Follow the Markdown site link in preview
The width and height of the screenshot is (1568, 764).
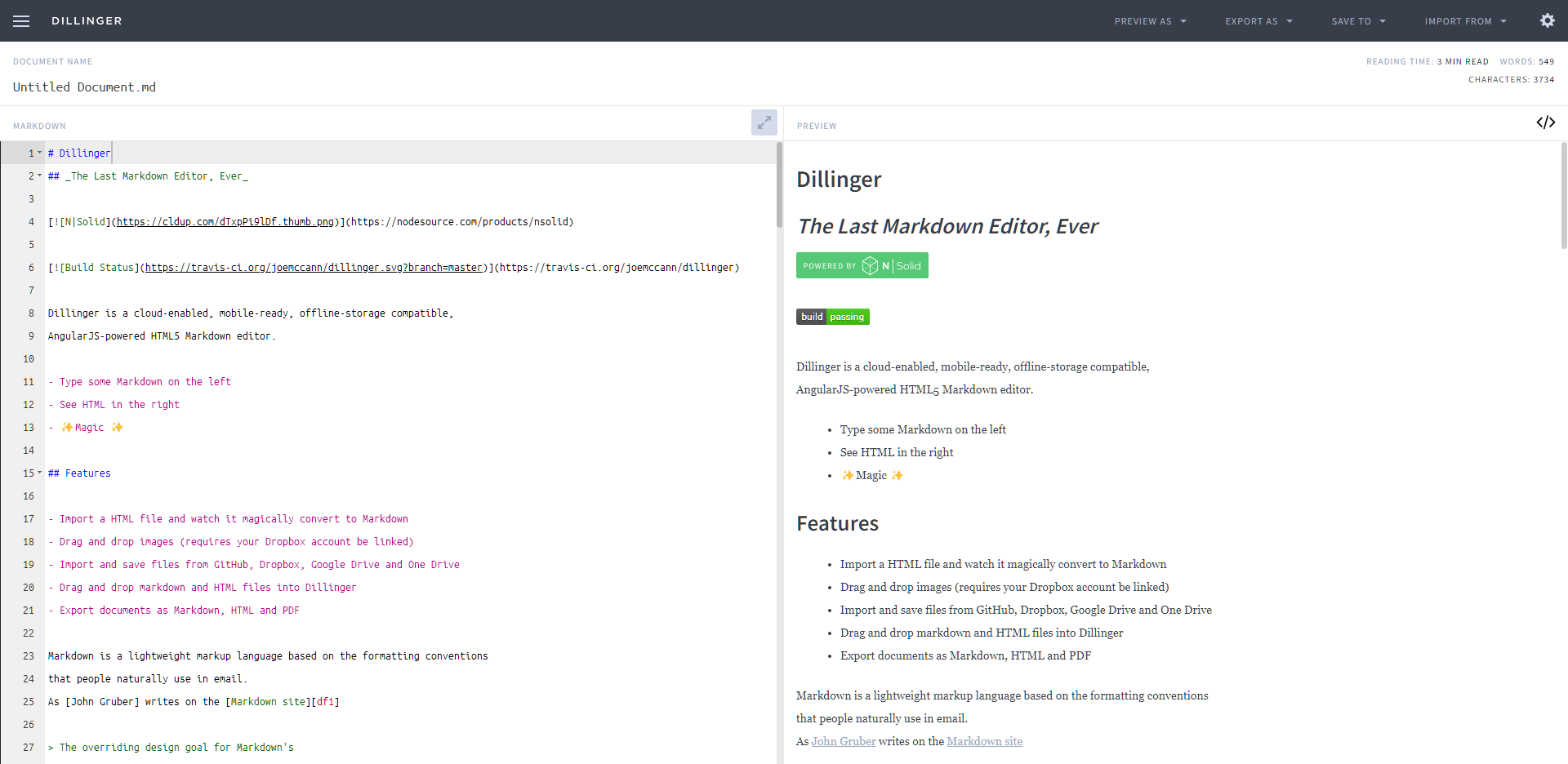pos(984,741)
